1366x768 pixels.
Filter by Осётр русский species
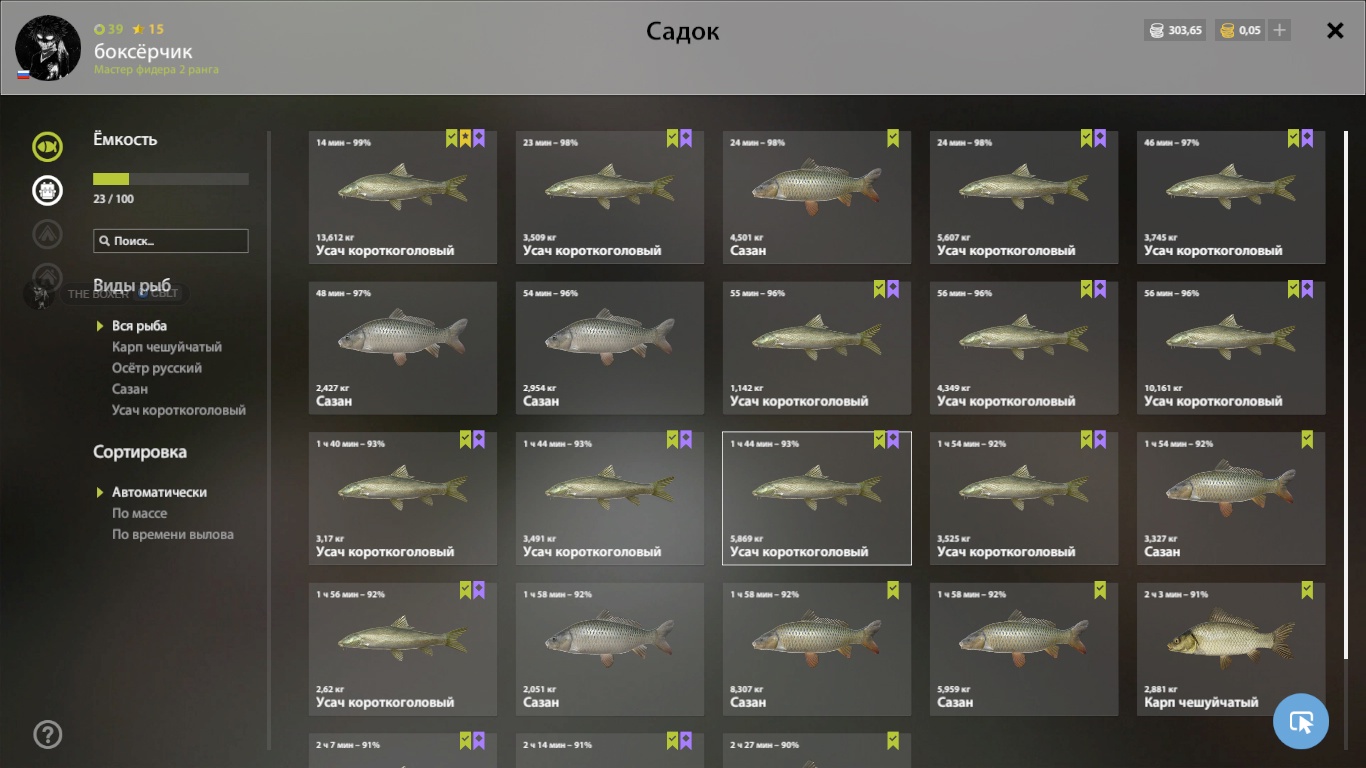tap(157, 368)
